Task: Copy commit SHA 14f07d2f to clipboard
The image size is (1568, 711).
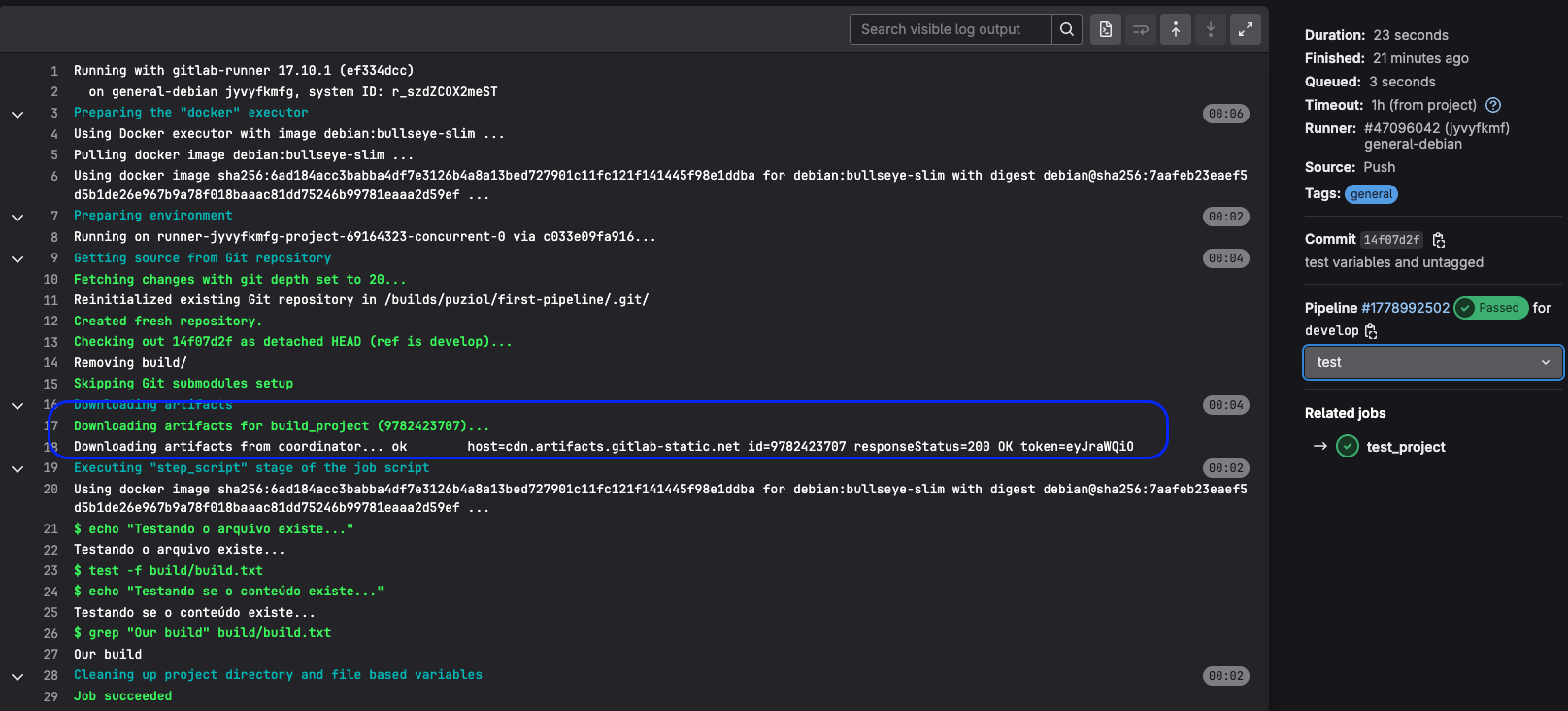Action: point(1439,240)
